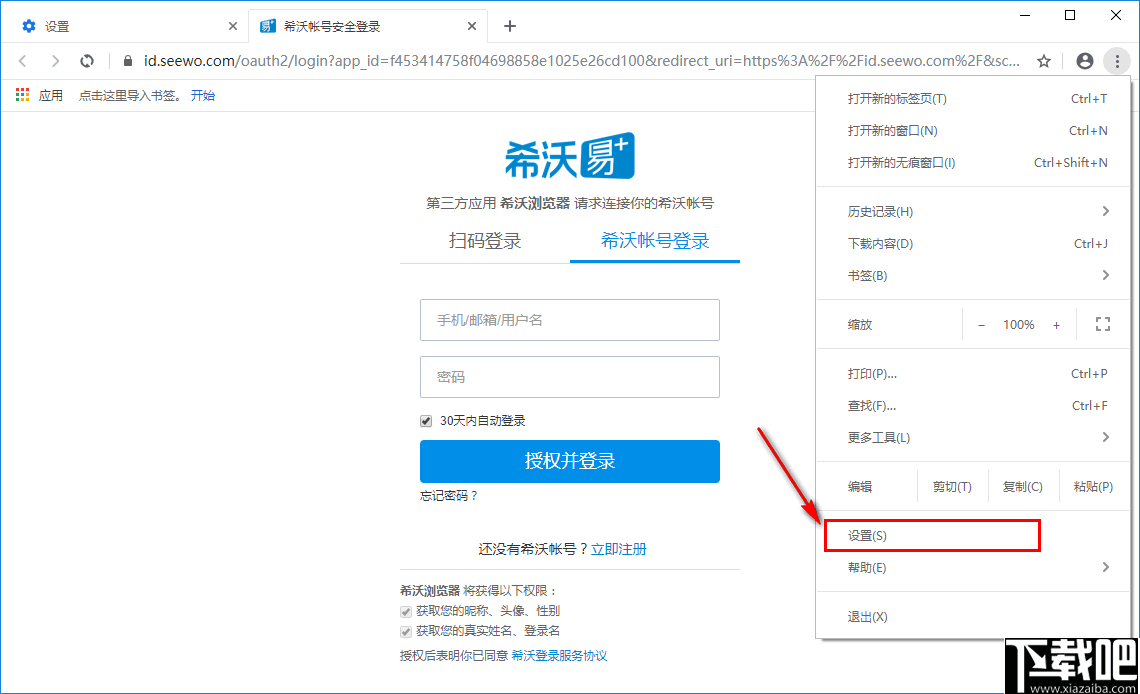This screenshot has width=1140, height=694.
Task: Bookmark this page with star icon
Action: pos(1044,61)
